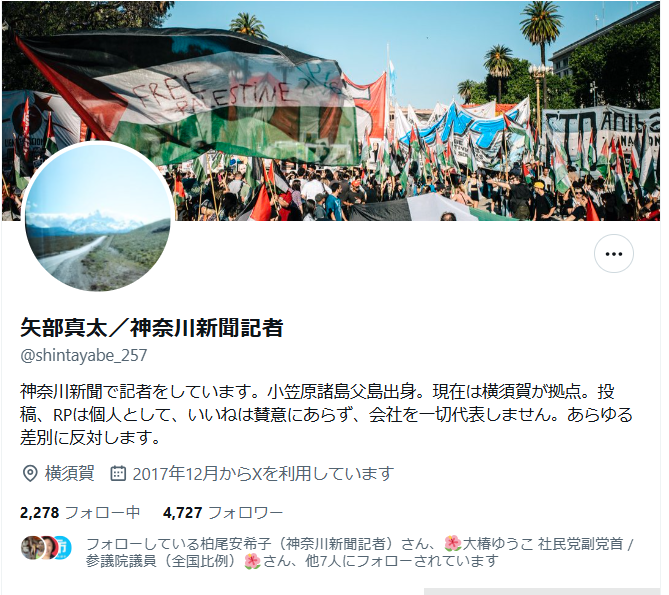The width and height of the screenshot is (669, 595).
Task: Click the 横須賀 location text
Action: pyautogui.click(x=70, y=473)
